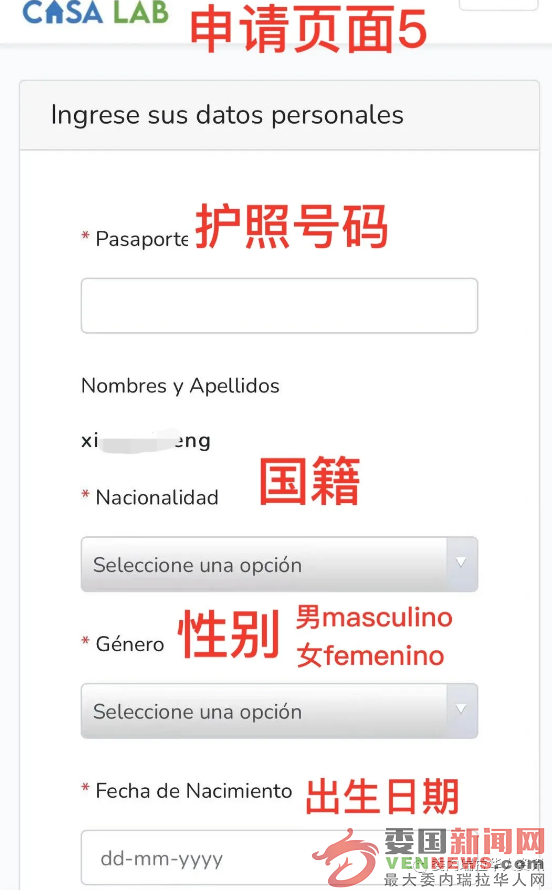This screenshot has height=895, width=552.
Task: Click the red dragon watermark logo
Action: coord(345,859)
